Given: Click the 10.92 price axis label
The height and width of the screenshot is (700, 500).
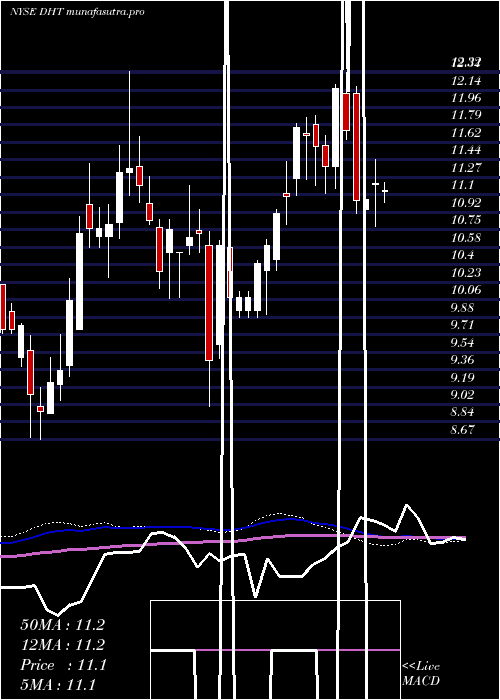Looking at the screenshot, I should [x=466, y=203].
